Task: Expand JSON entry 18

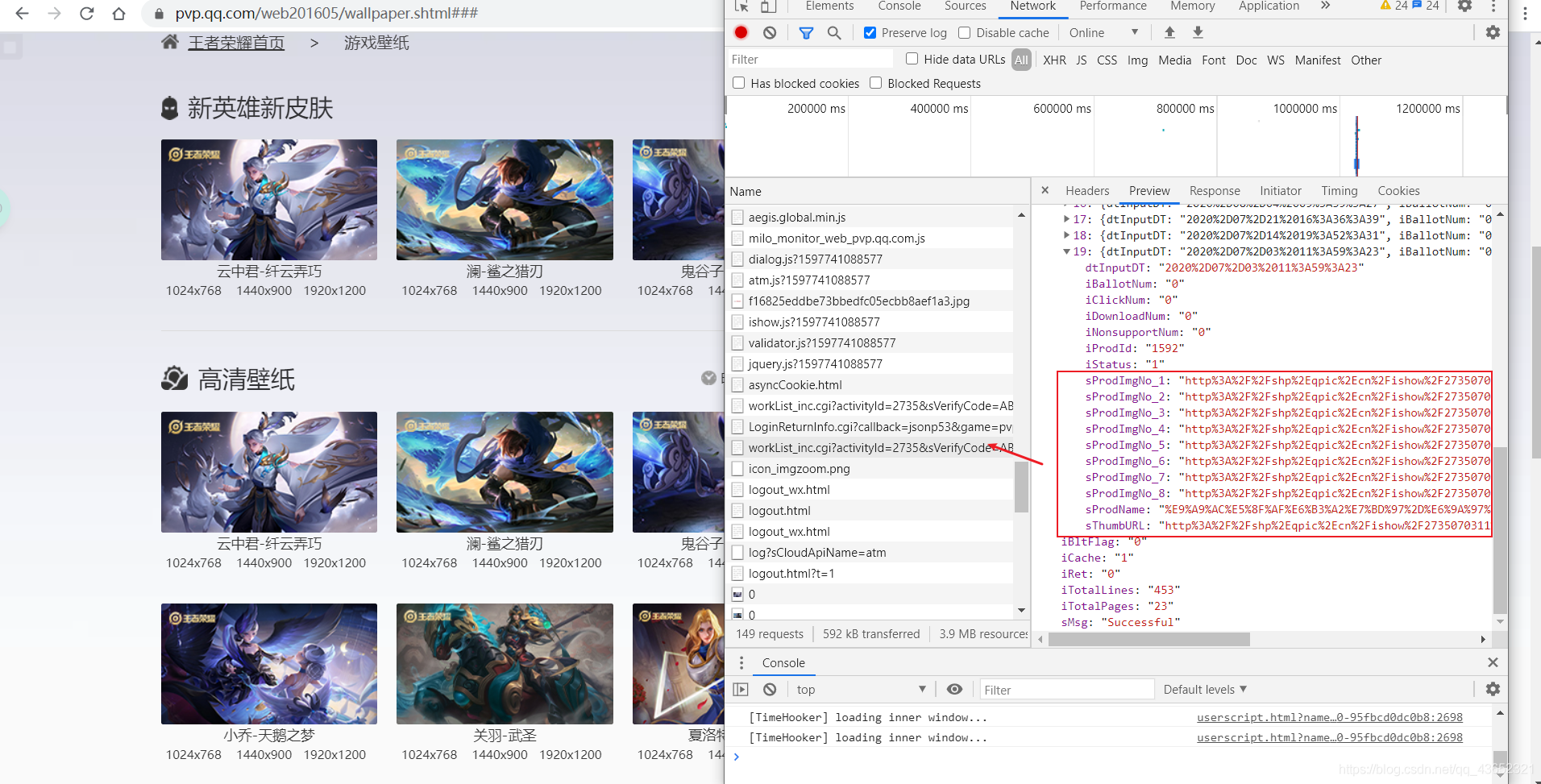Action: 1066,234
